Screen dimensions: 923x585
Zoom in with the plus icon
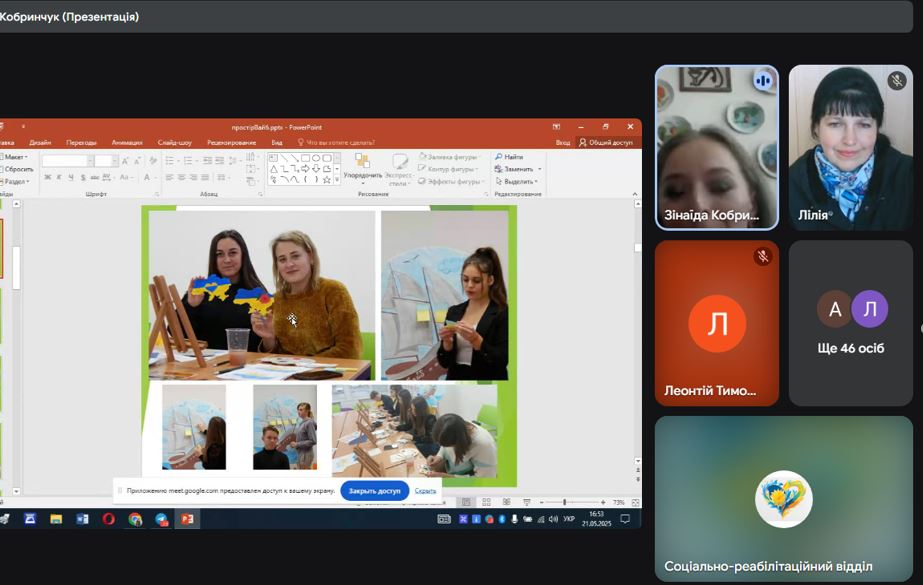(x=603, y=503)
